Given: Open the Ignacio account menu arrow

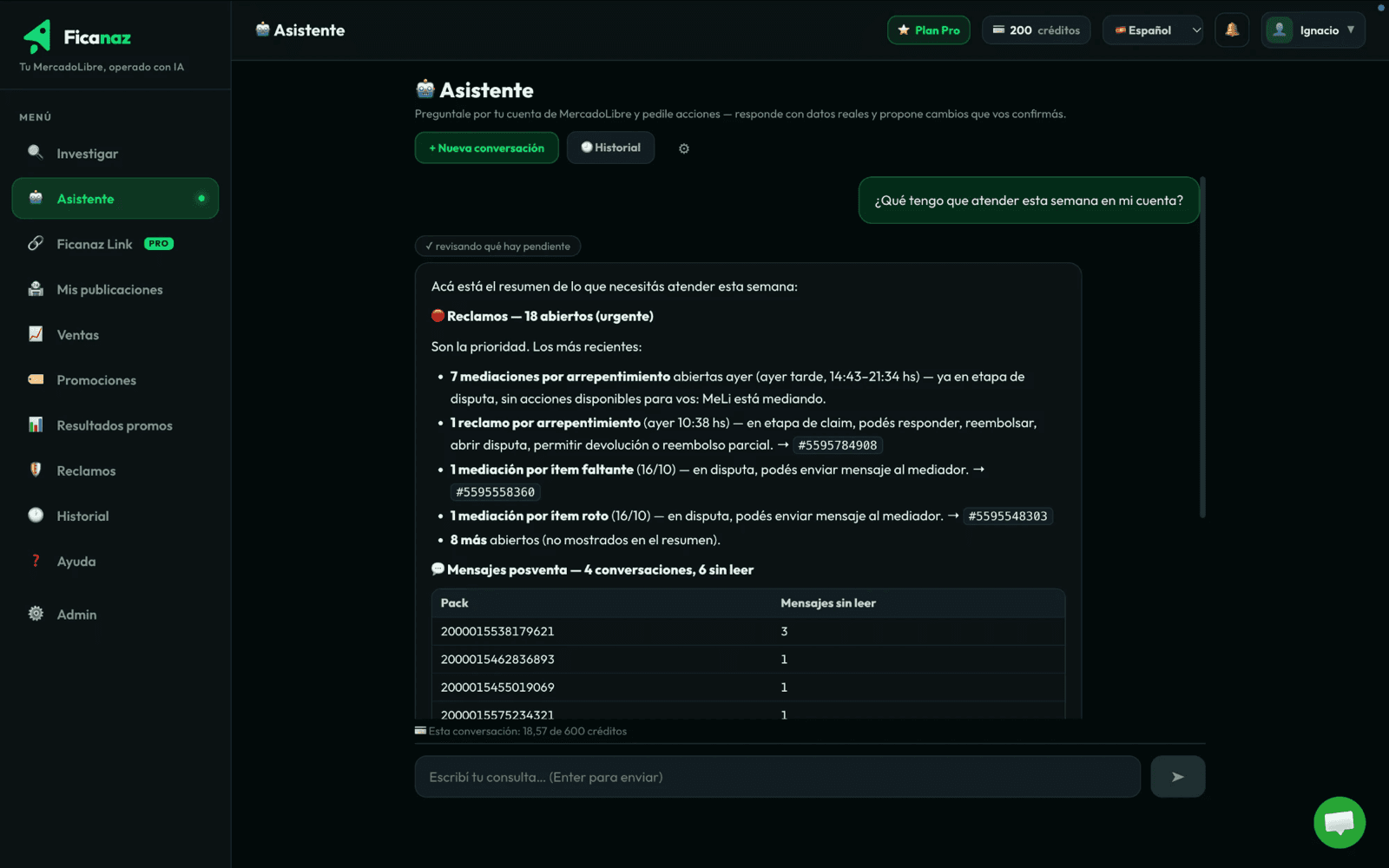Looking at the screenshot, I should 1351,30.
